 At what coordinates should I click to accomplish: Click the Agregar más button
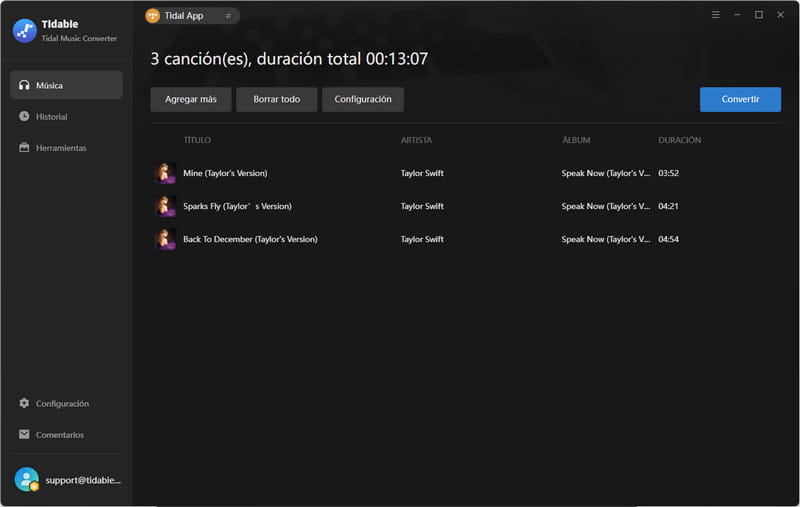(191, 99)
